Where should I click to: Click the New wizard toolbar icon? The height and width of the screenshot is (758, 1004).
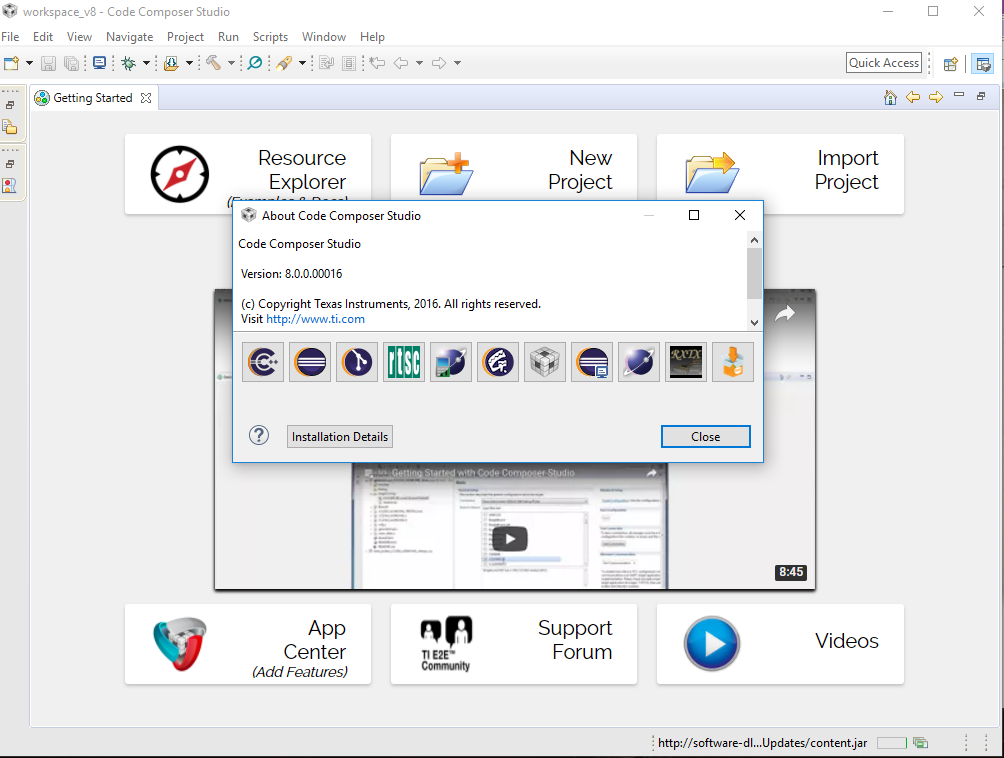tap(12, 63)
